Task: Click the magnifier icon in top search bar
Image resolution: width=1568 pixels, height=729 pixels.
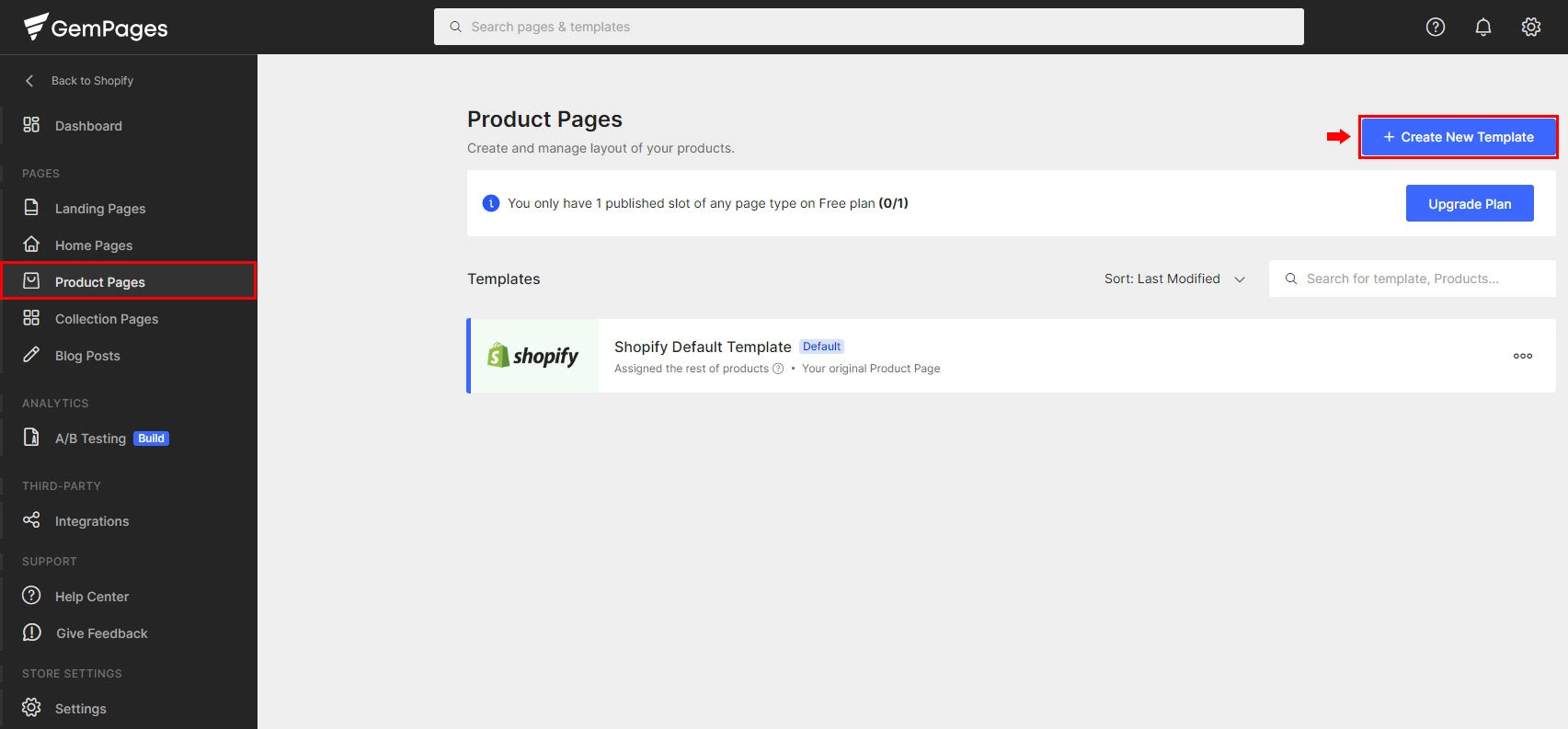Action: click(455, 27)
